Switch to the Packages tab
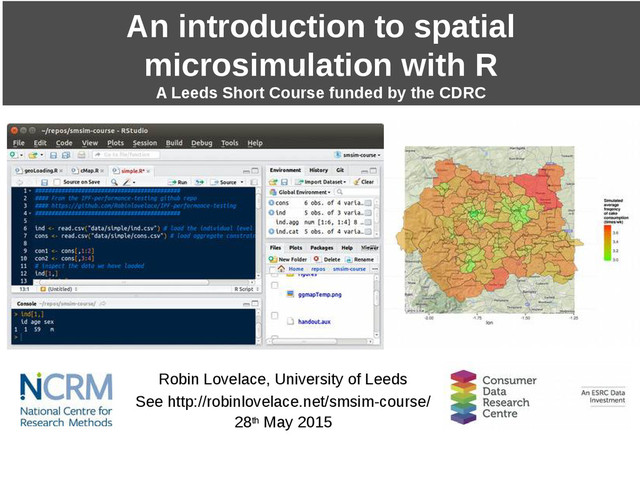This screenshot has width=640, height=480. pyautogui.click(x=322, y=248)
